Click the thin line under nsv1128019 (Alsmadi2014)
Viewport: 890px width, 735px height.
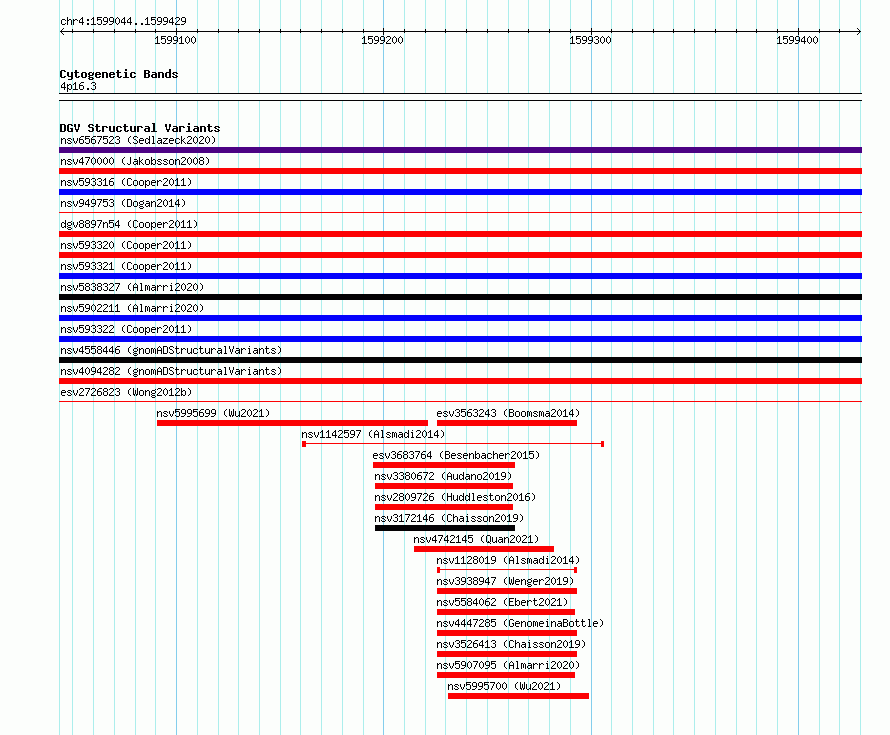coord(507,570)
